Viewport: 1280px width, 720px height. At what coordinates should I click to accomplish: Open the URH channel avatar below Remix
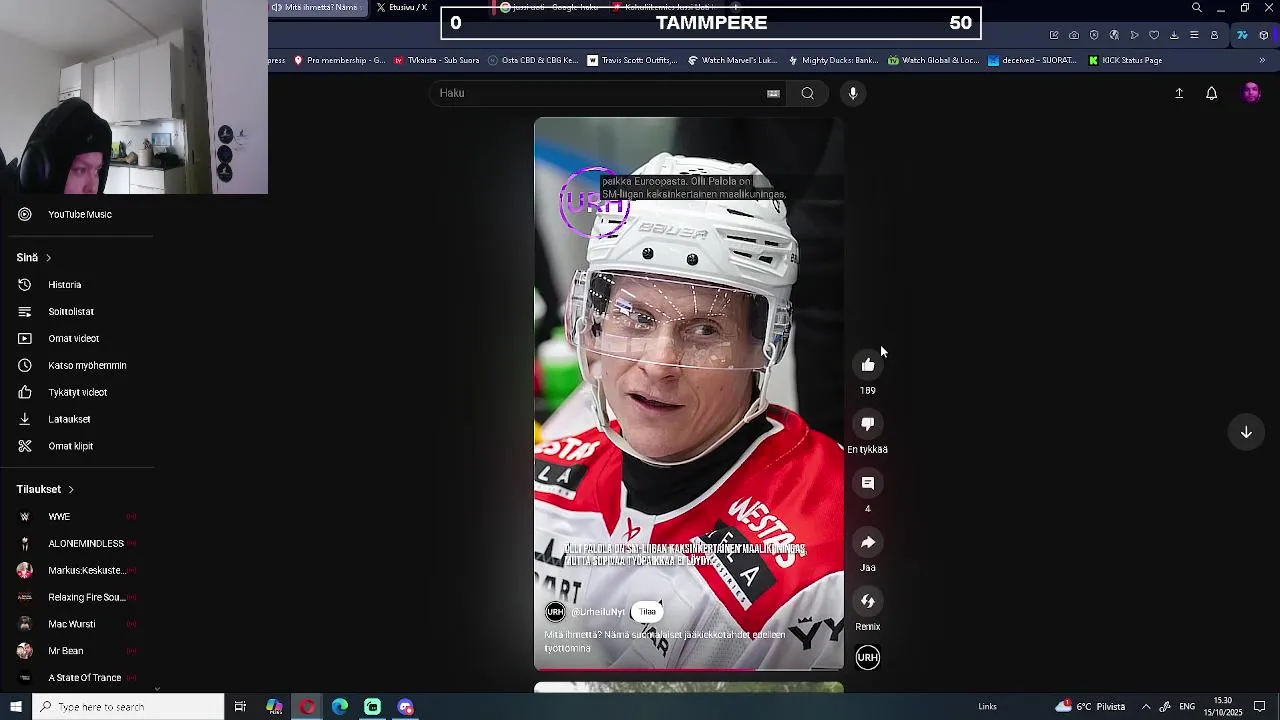[x=868, y=657]
